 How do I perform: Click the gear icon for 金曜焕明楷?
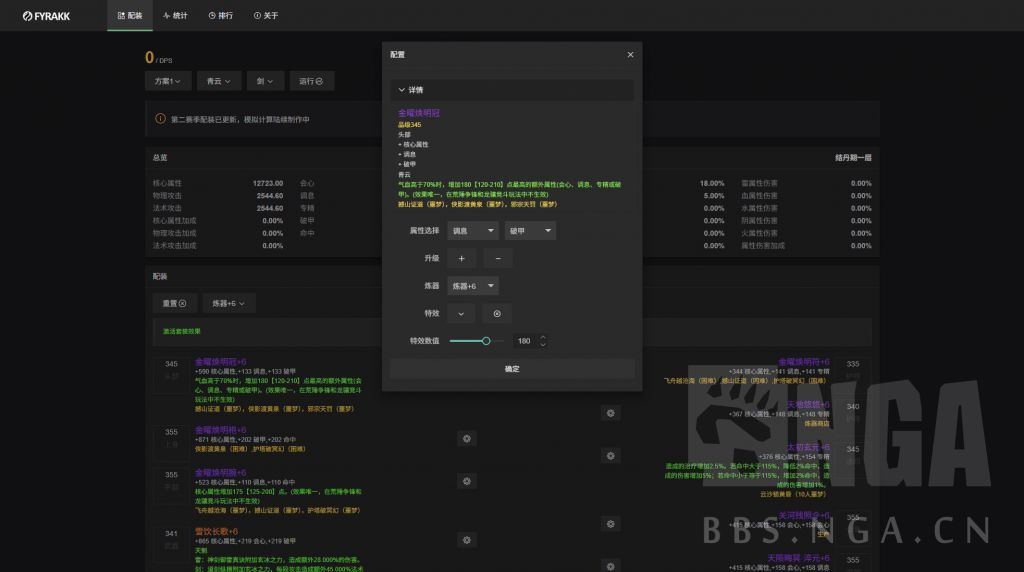tap(466, 438)
